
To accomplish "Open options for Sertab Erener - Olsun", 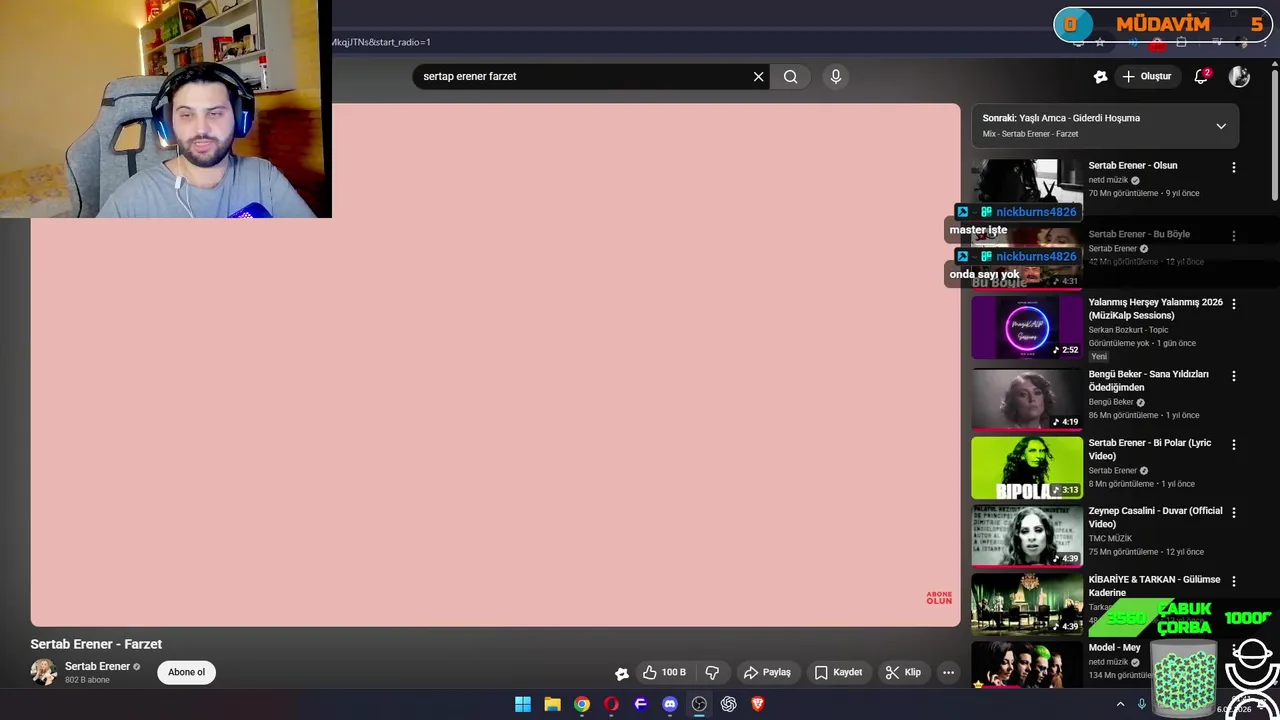I will point(1233,168).
